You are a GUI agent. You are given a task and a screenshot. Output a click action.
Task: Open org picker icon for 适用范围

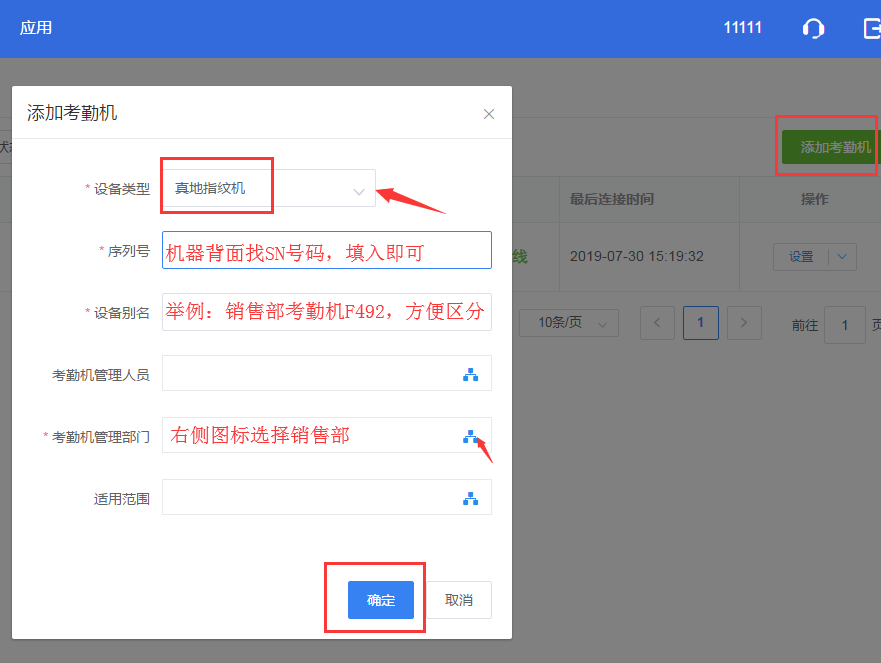[x=470, y=498]
